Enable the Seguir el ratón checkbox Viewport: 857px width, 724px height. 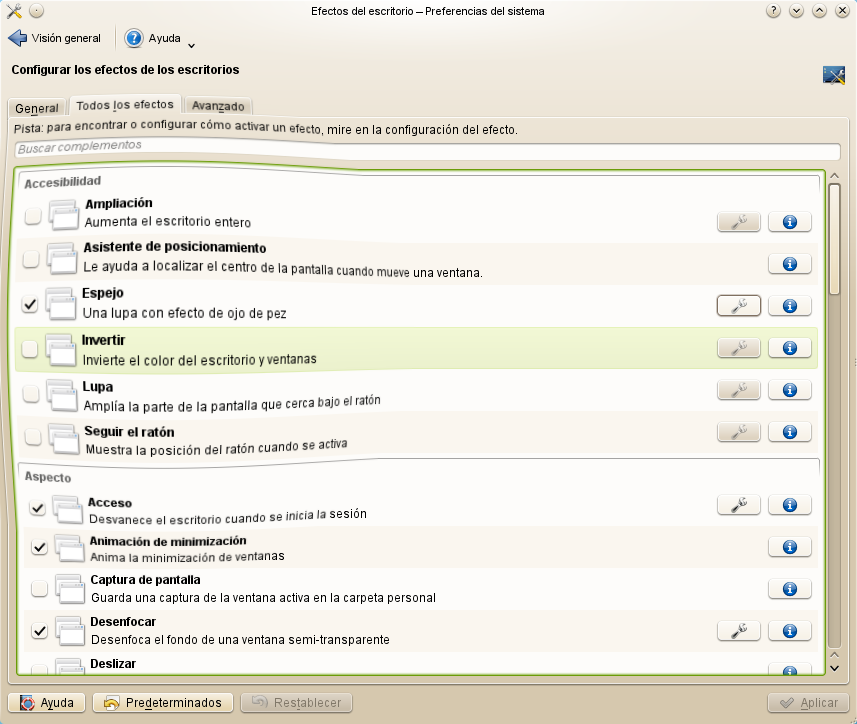click(x=33, y=437)
